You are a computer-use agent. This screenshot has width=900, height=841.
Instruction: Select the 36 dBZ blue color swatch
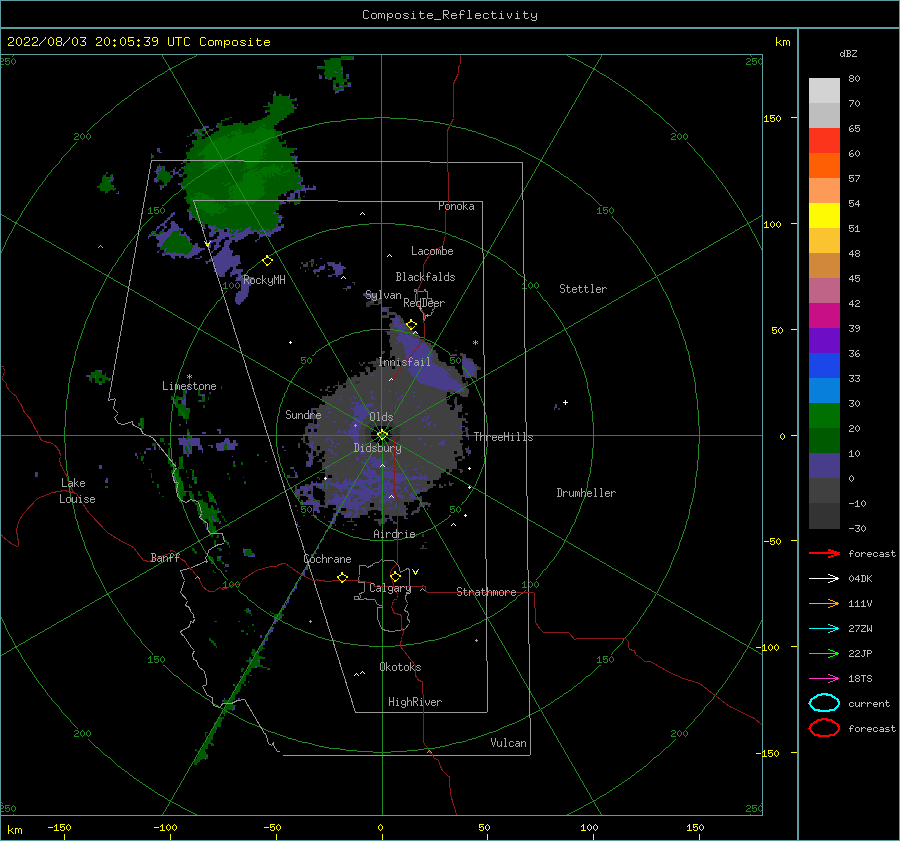(x=824, y=365)
